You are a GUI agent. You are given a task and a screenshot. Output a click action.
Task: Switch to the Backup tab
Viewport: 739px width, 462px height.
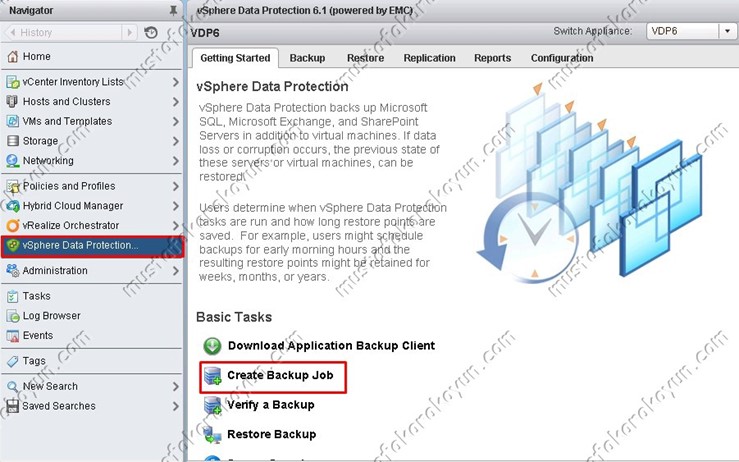pyautogui.click(x=307, y=58)
